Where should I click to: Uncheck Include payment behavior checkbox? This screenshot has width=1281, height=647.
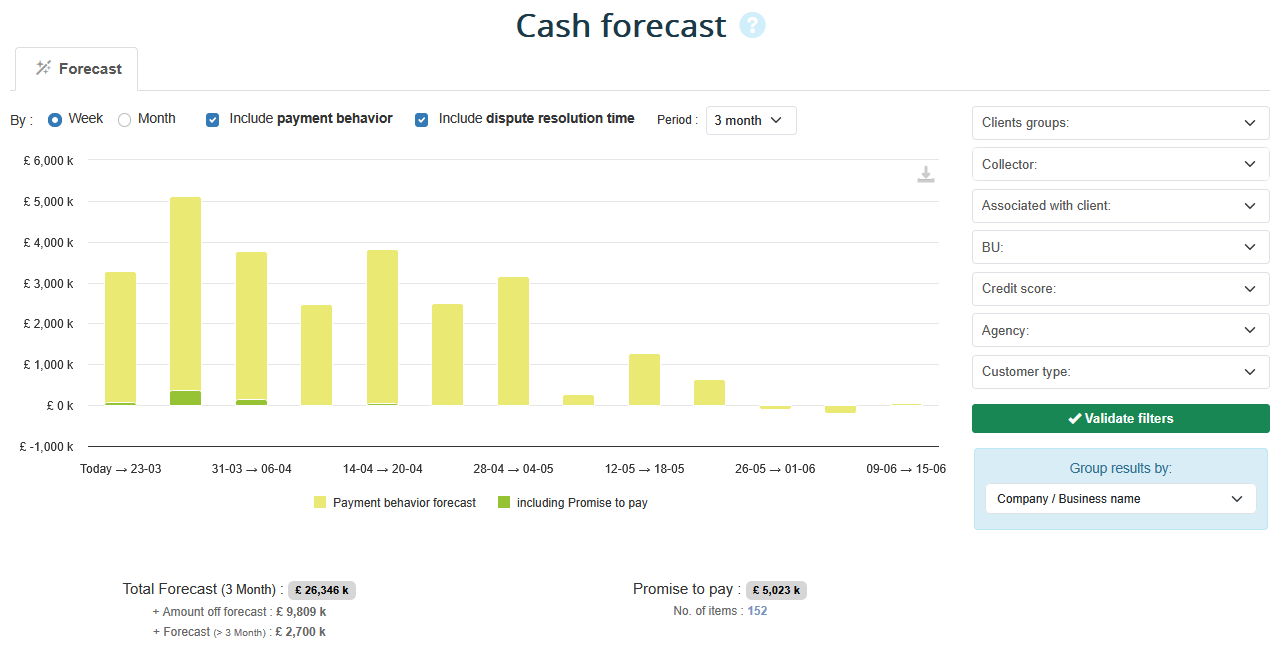[x=213, y=119]
